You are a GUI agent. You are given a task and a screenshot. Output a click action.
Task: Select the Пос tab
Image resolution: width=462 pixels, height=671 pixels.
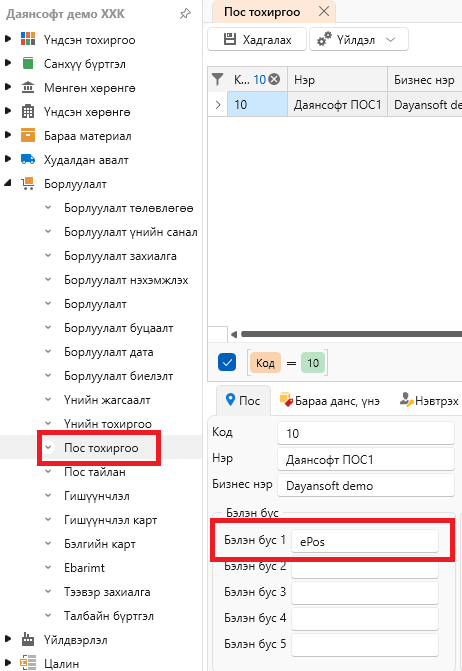(x=243, y=401)
